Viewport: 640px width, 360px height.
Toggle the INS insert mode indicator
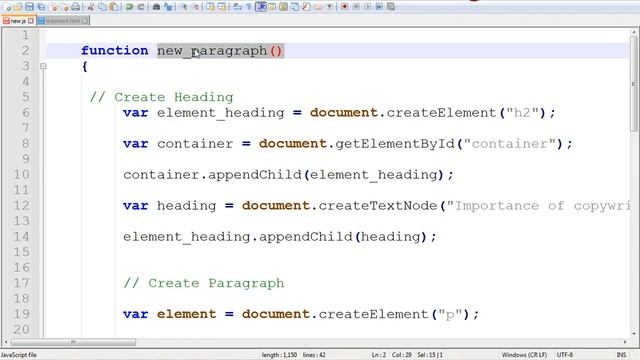[x=621, y=355]
